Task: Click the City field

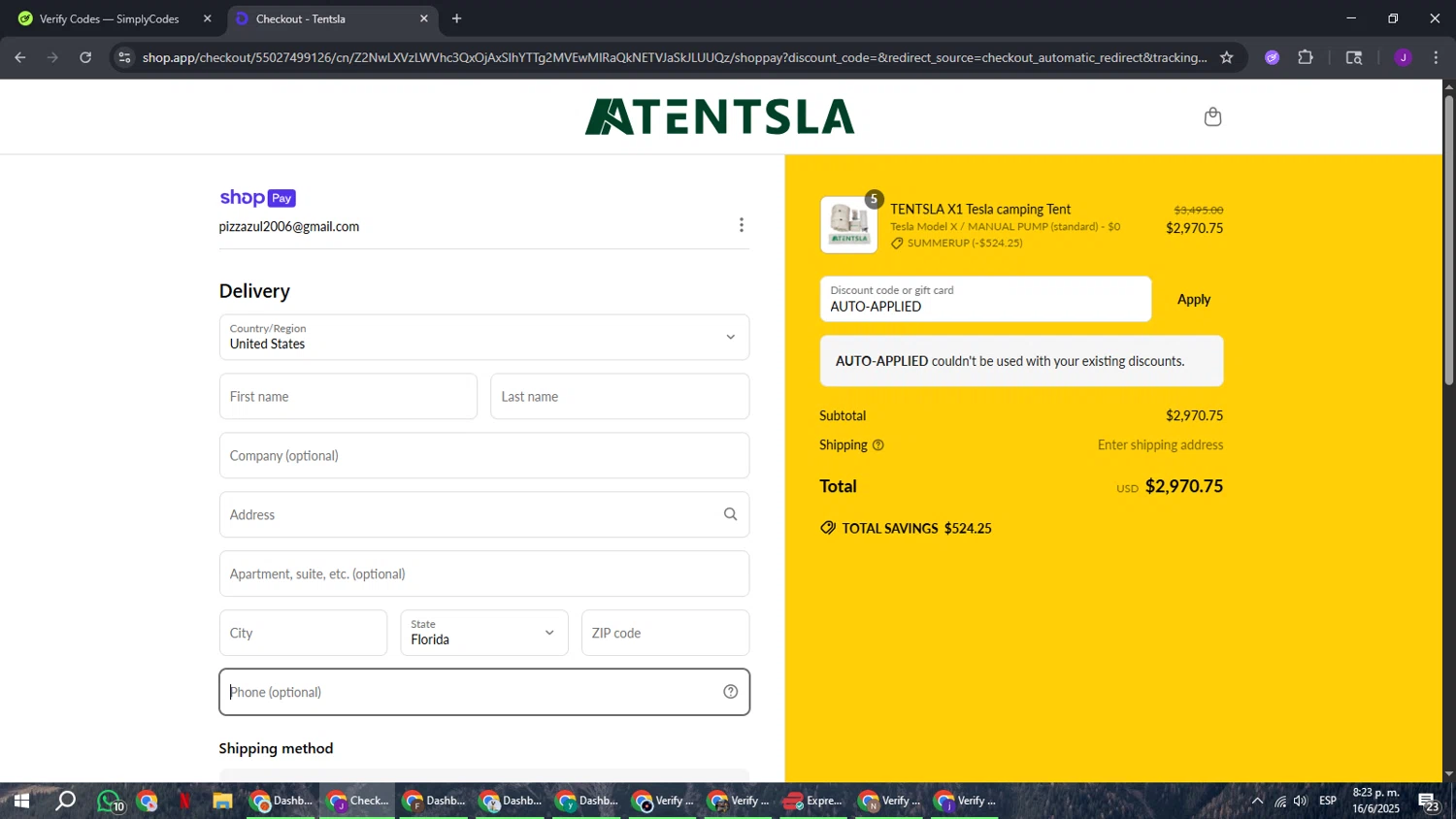Action: click(303, 633)
